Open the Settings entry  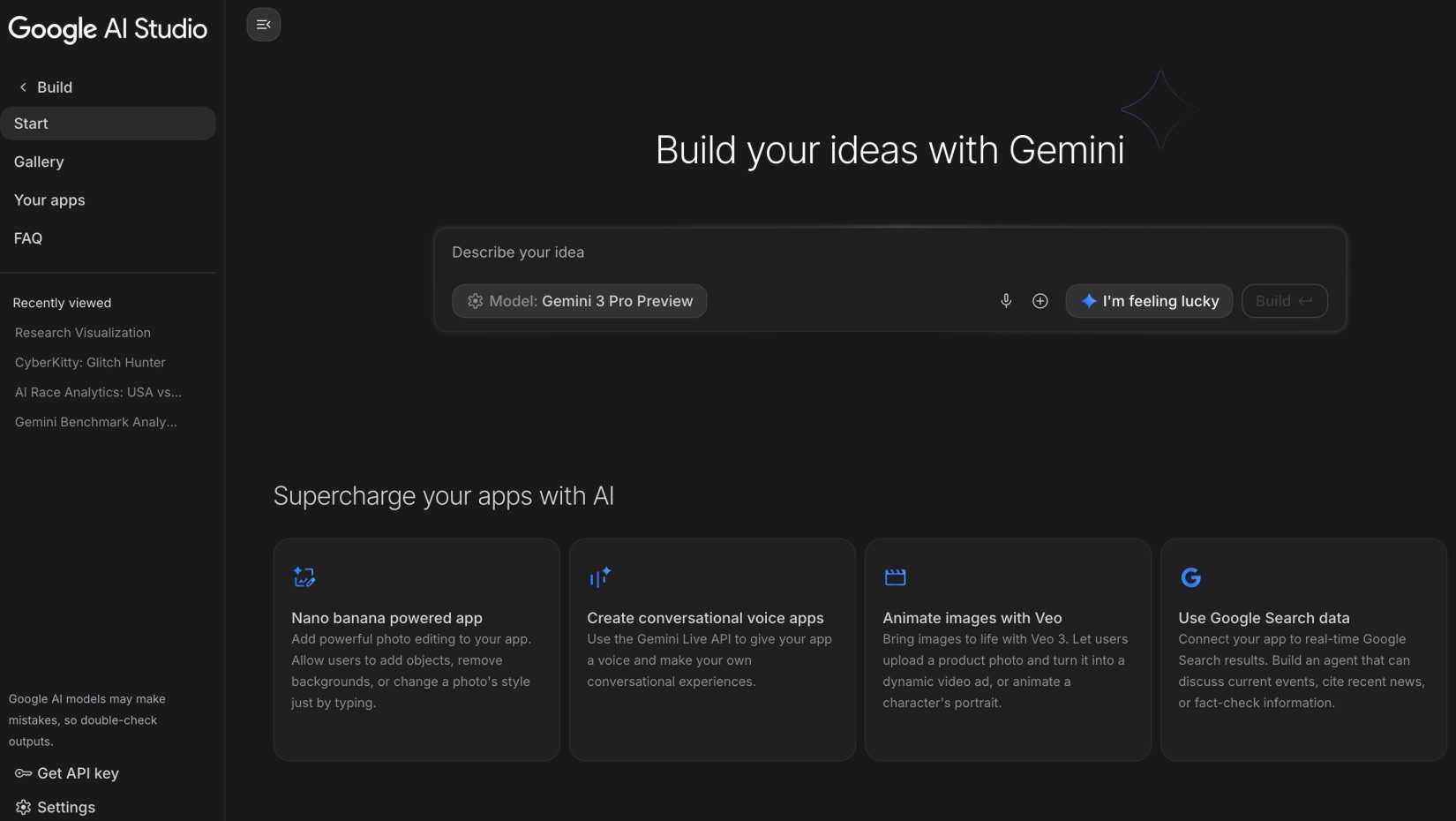coord(65,806)
